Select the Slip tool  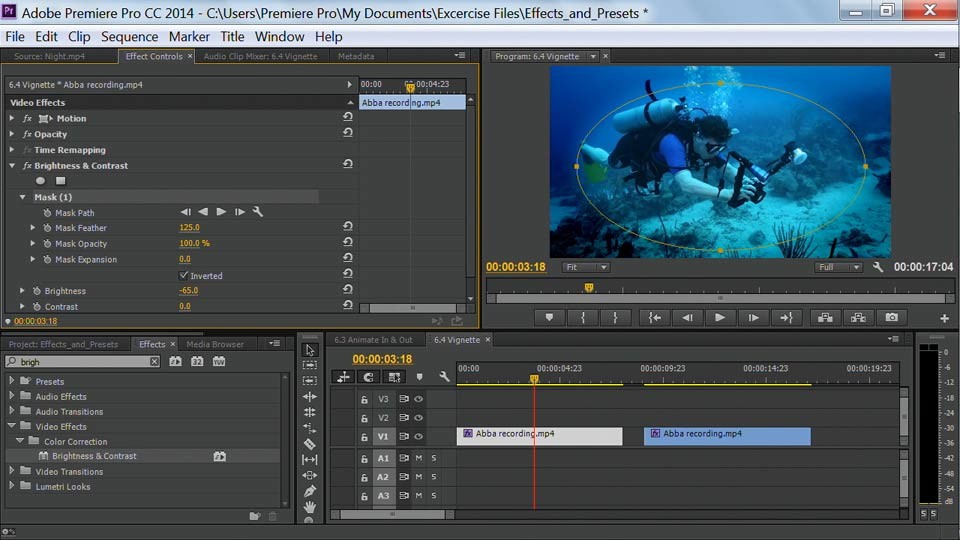coord(310,459)
